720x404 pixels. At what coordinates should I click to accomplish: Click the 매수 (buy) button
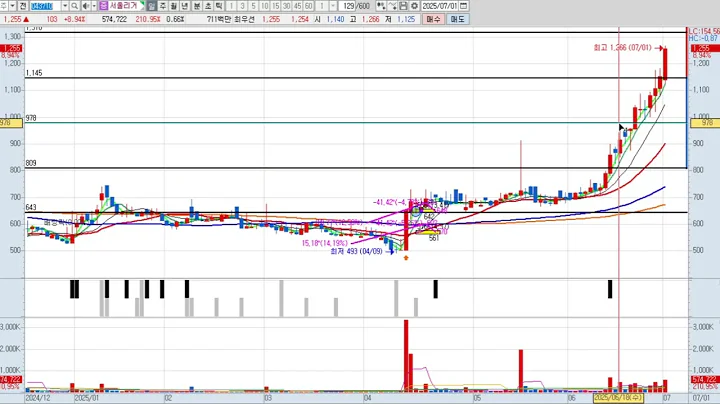point(433,19)
